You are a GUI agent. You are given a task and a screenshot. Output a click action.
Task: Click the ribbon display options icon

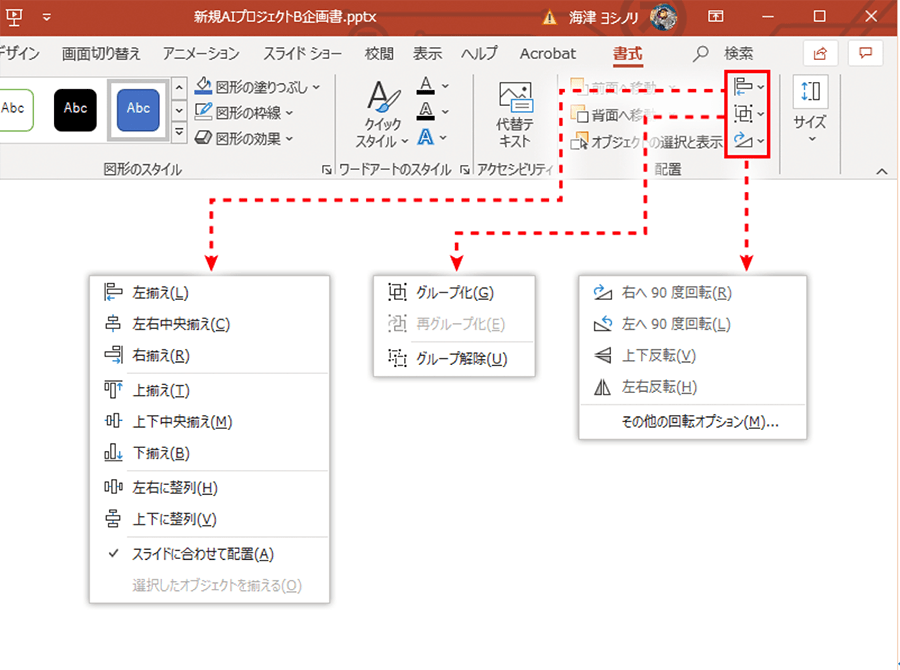pyautogui.click(x=715, y=16)
